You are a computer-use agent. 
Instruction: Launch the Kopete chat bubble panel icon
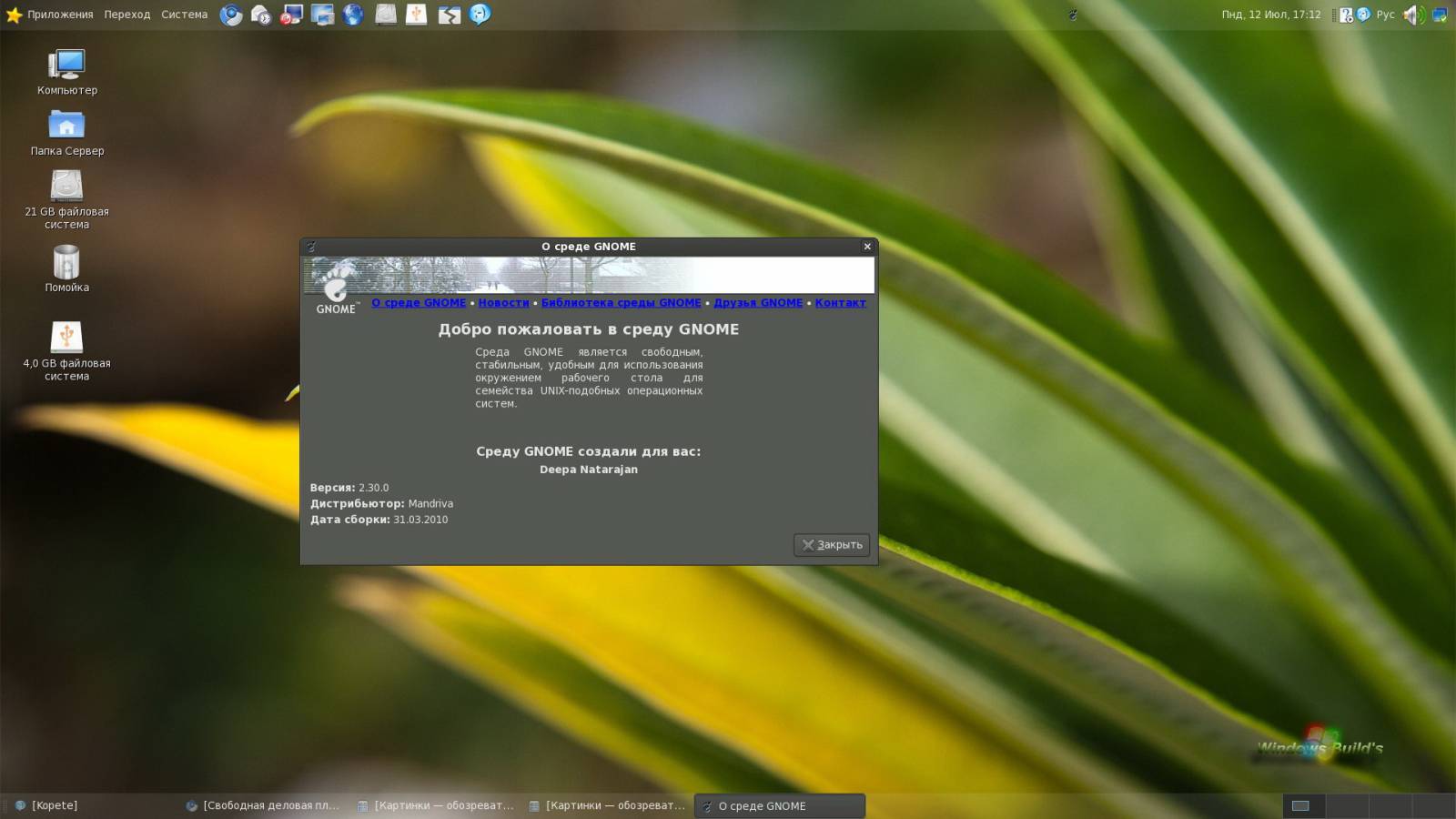coord(480,15)
